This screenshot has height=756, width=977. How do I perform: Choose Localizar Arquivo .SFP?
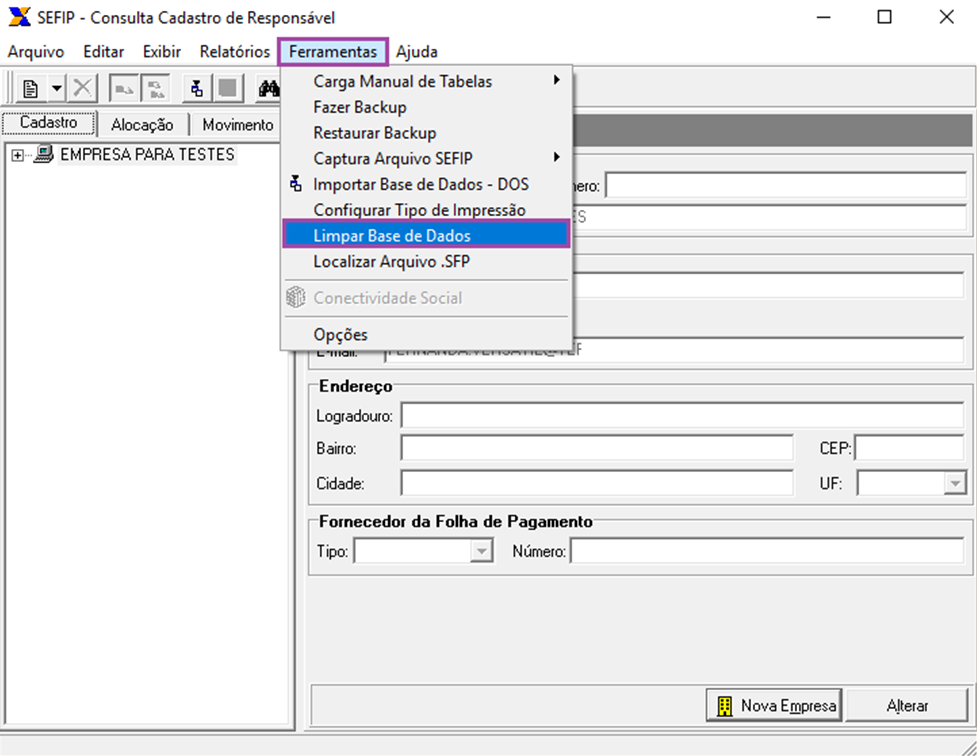(x=426, y=262)
